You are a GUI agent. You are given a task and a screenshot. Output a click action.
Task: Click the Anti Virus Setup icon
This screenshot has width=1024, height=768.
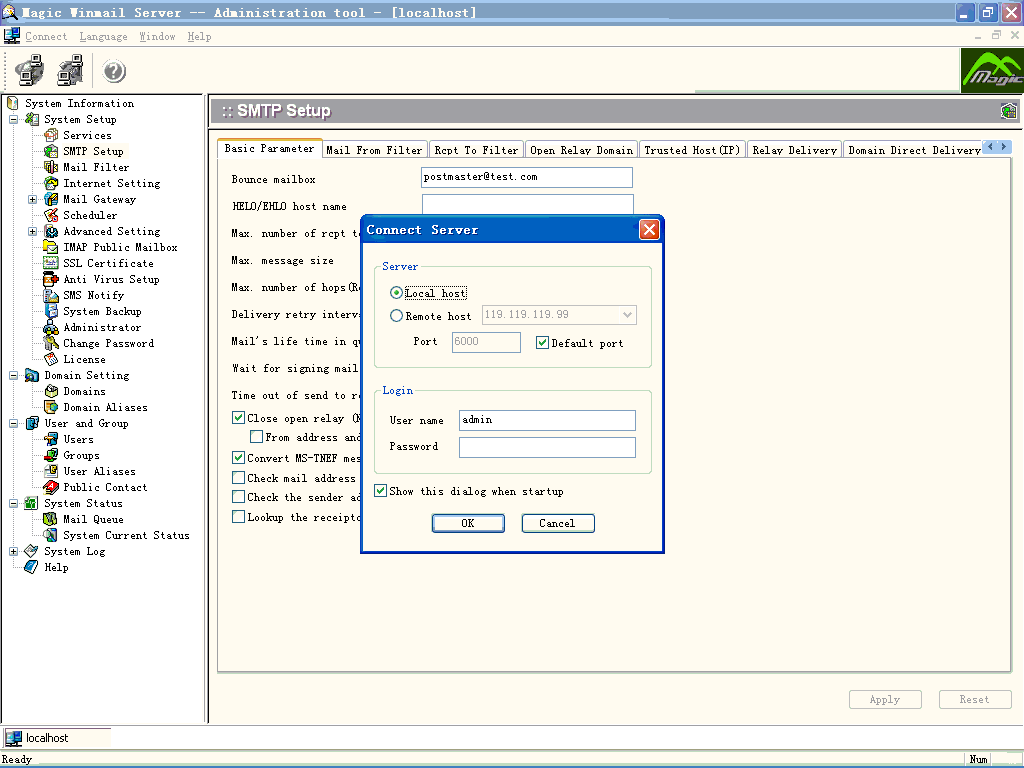coord(51,280)
